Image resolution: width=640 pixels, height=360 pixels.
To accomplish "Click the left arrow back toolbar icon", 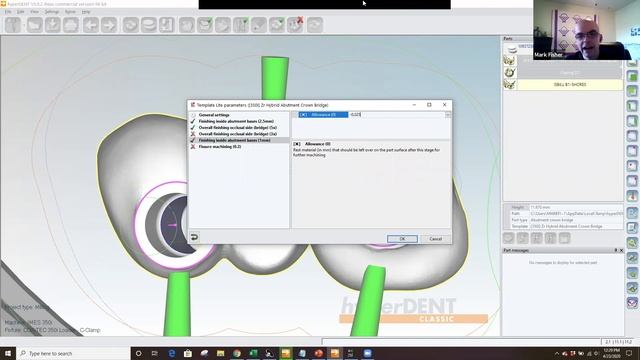I will point(91,25).
